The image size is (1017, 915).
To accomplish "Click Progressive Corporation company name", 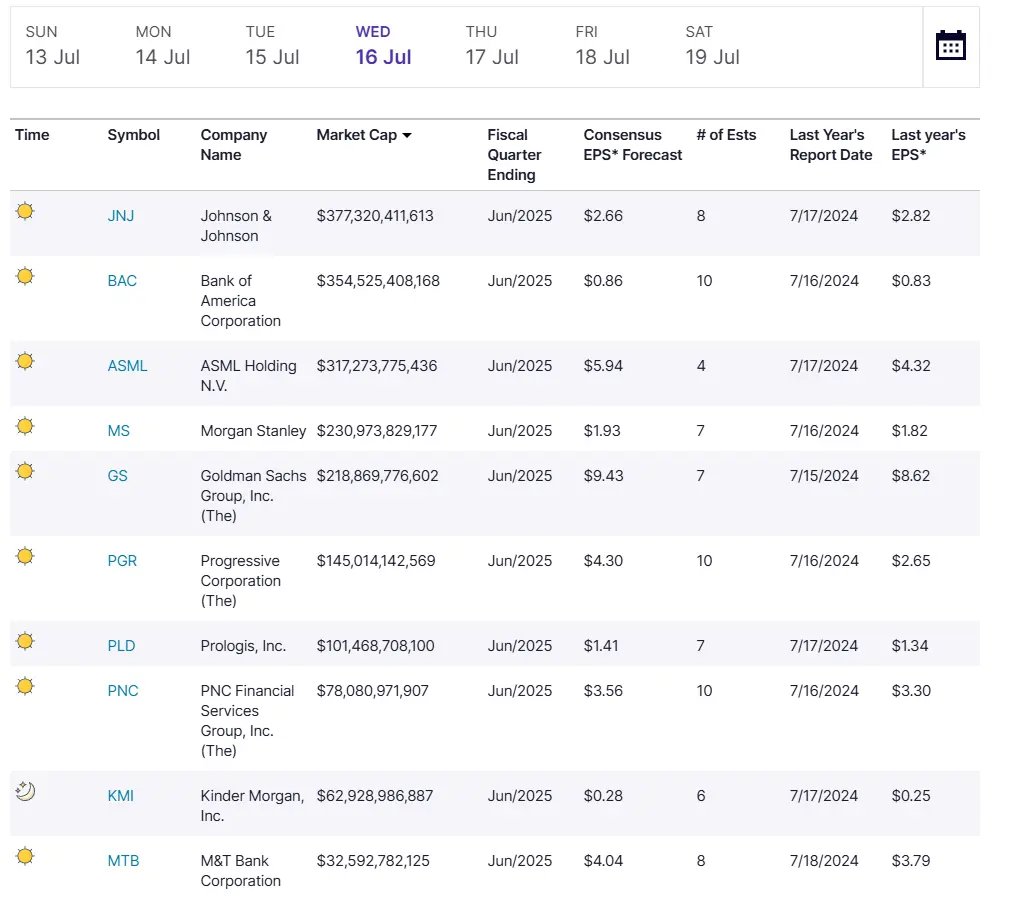I will point(241,580).
